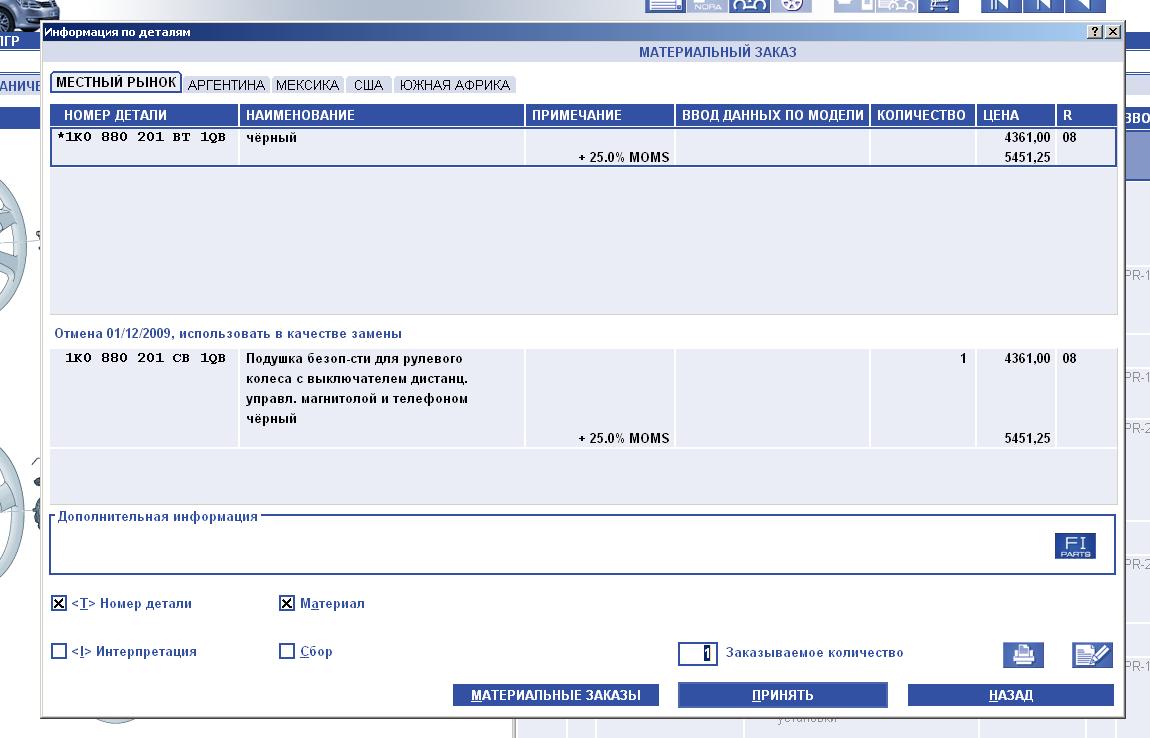Open МАТЕРИАЛЬНЫЕ ЗАКАЗЫ button
This screenshot has height=738, width=1150.
[555, 695]
